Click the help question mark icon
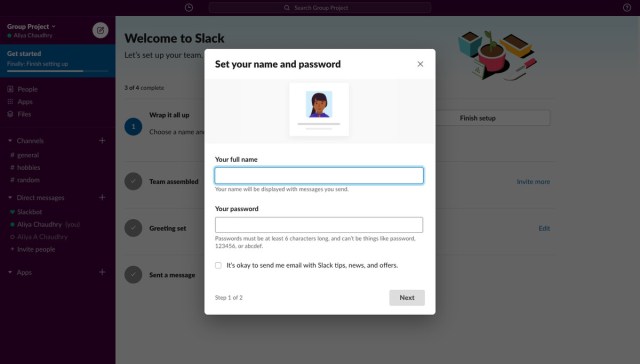The height and width of the screenshot is (364, 640). pos(627,7)
